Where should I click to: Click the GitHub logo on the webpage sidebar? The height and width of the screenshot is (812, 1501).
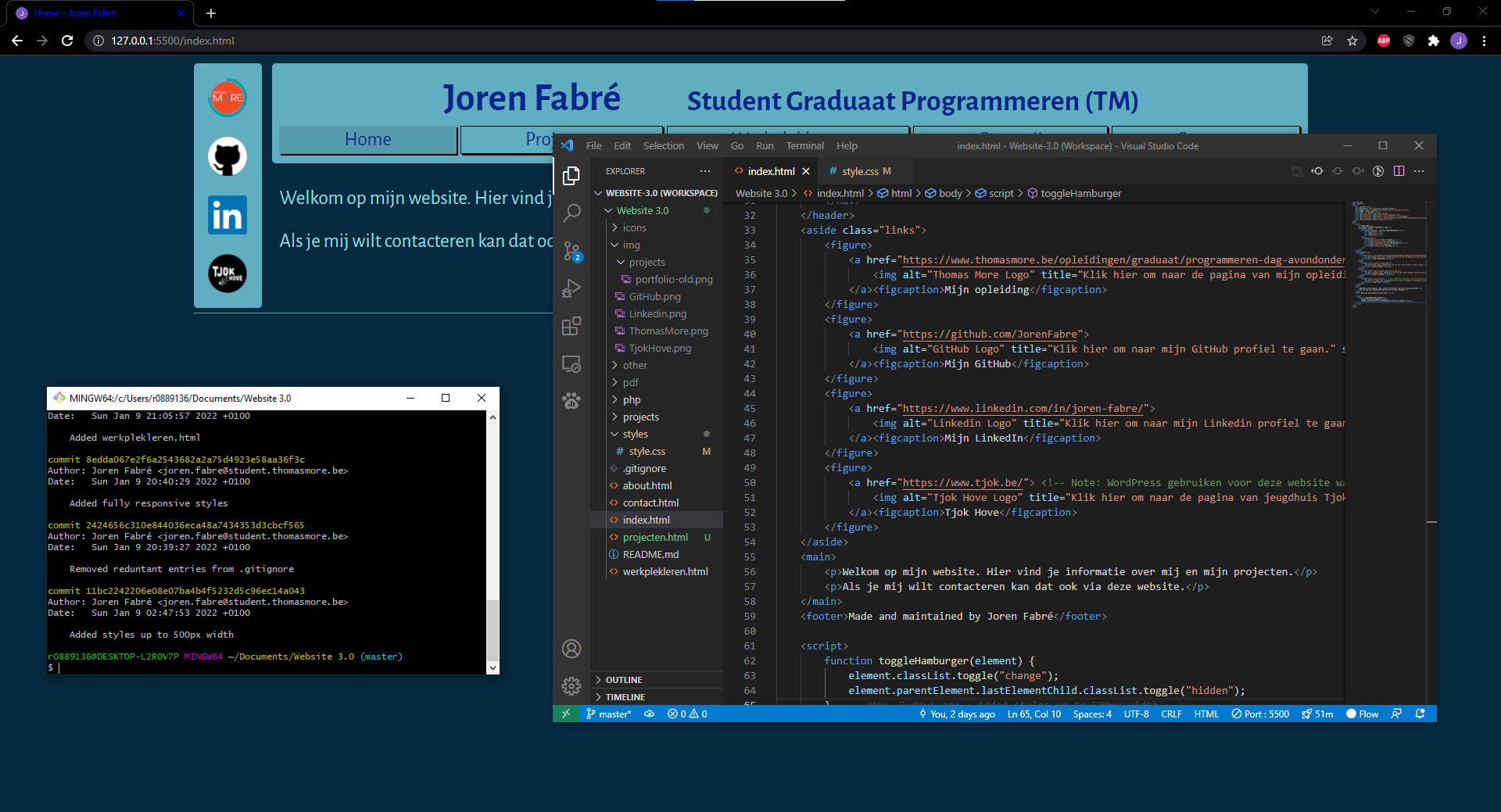pyautogui.click(x=227, y=156)
